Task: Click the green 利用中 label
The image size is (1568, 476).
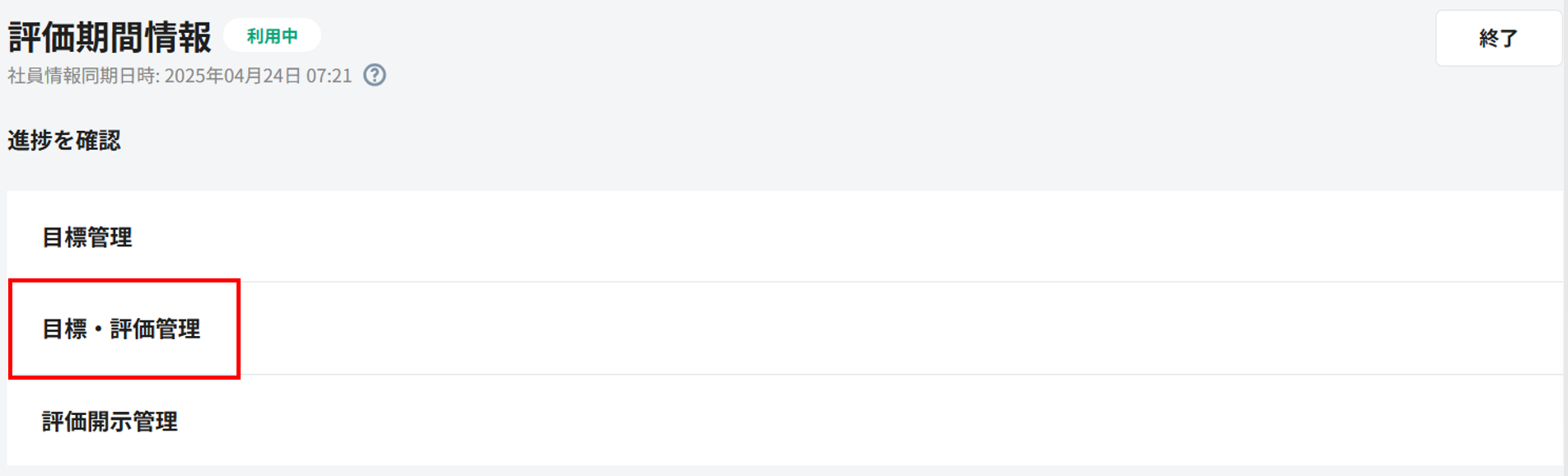Action: point(272,36)
